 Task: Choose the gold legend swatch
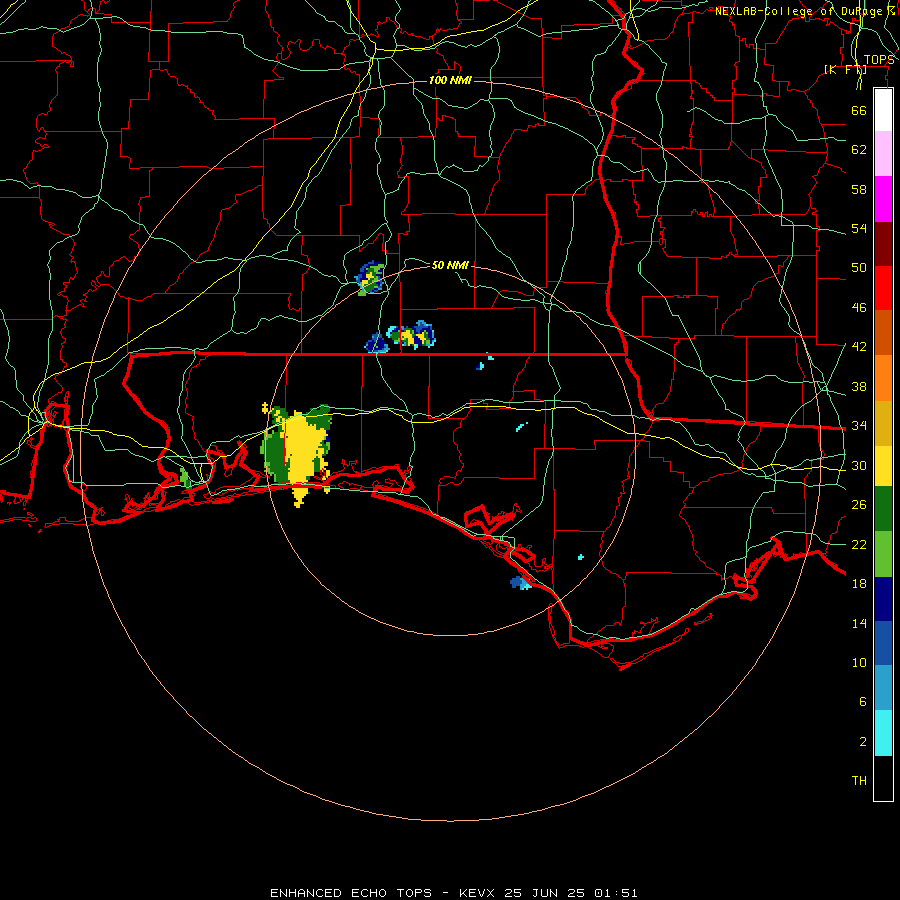[x=883, y=423]
